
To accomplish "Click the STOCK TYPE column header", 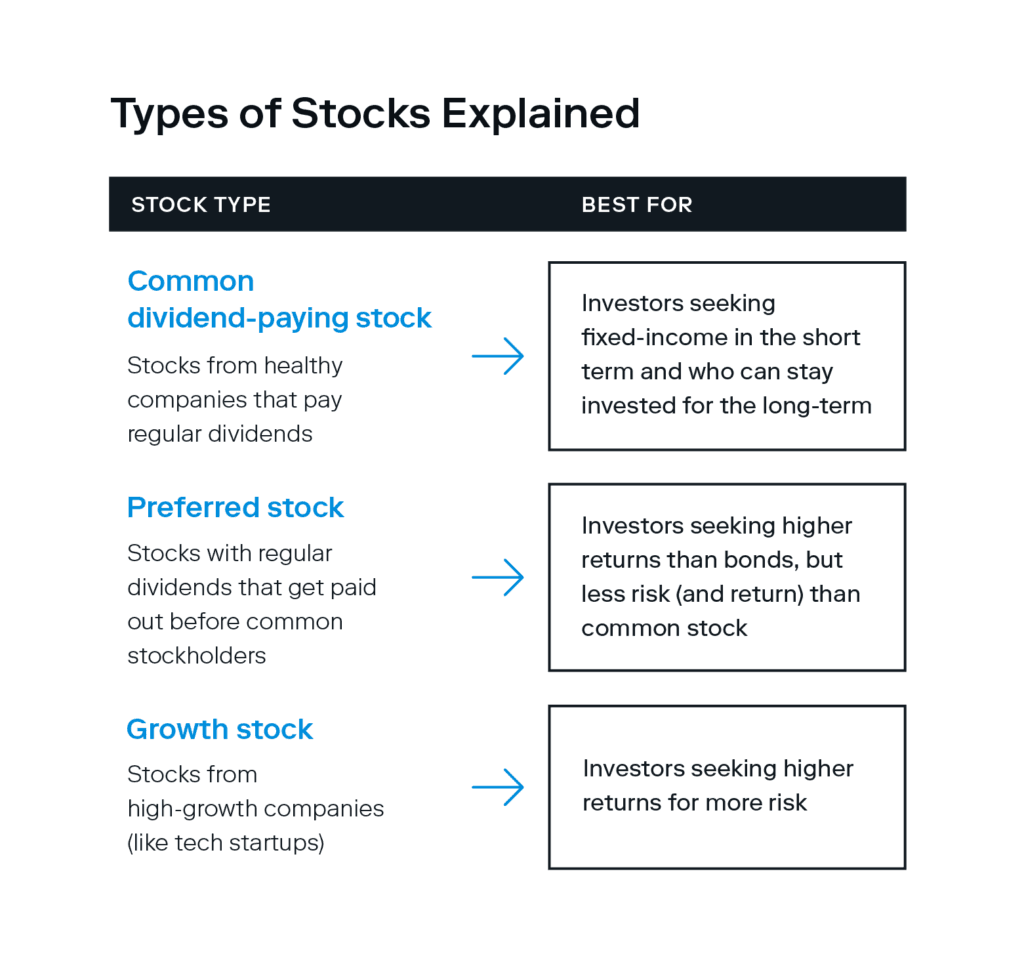I will coord(201,205).
